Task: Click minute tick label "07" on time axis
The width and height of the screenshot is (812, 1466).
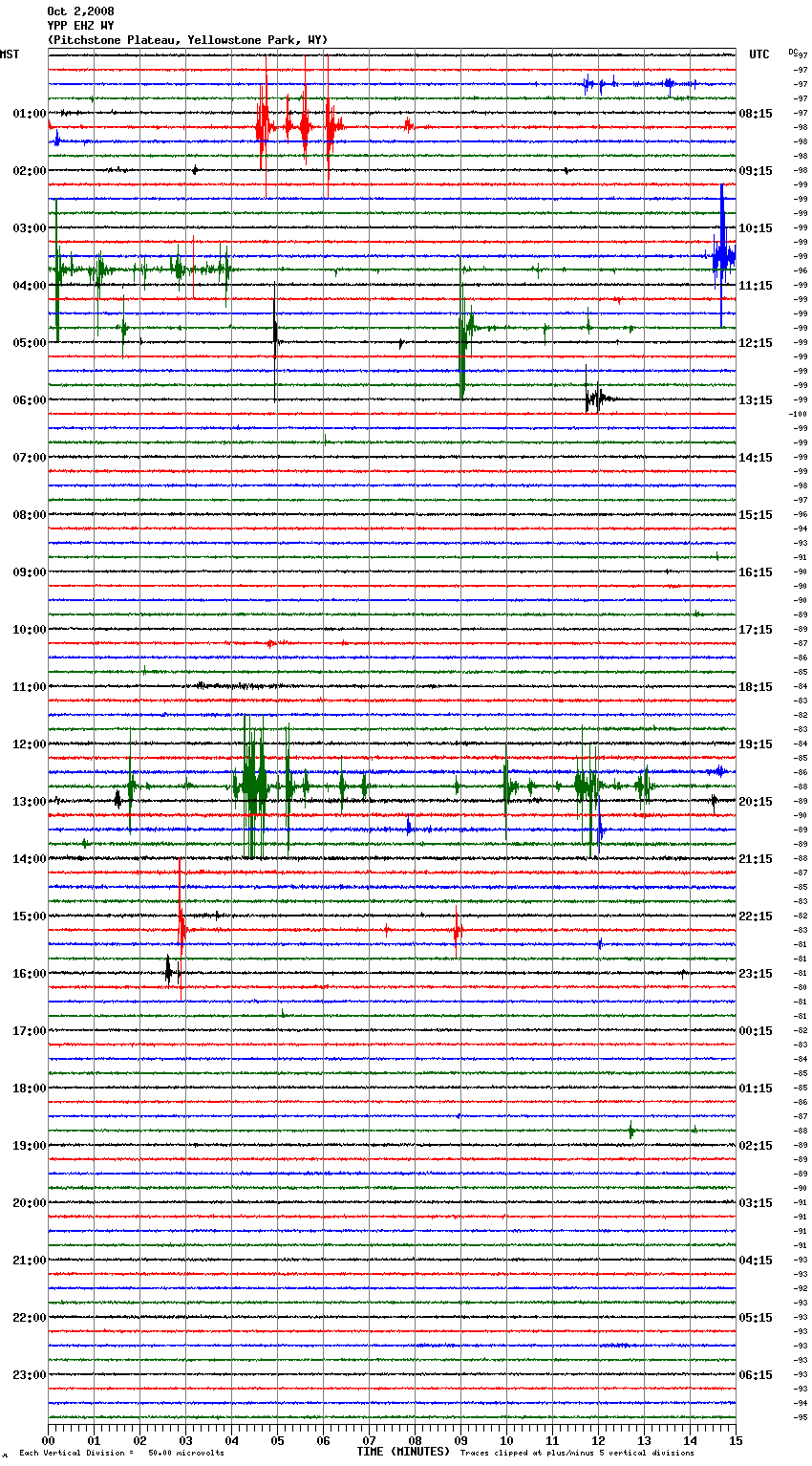Action: click(369, 1439)
